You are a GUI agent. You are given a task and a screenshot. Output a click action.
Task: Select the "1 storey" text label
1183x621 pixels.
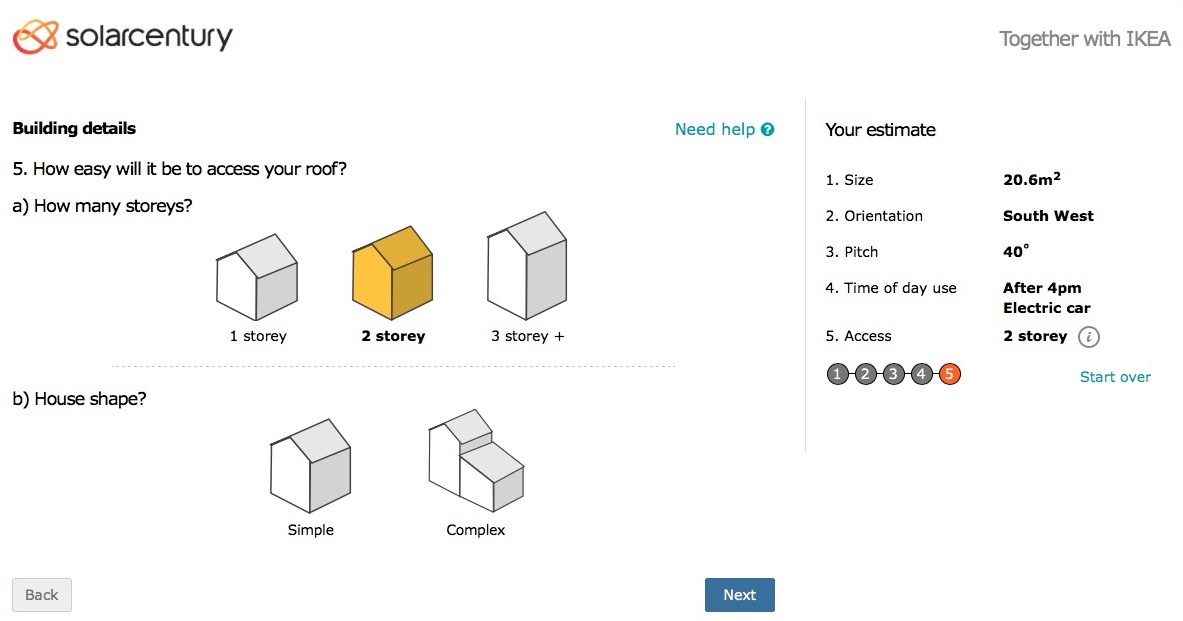pyautogui.click(x=258, y=336)
